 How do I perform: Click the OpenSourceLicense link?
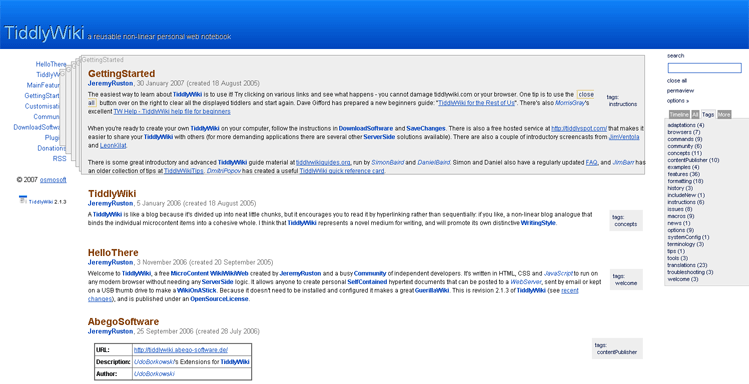point(219,299)
